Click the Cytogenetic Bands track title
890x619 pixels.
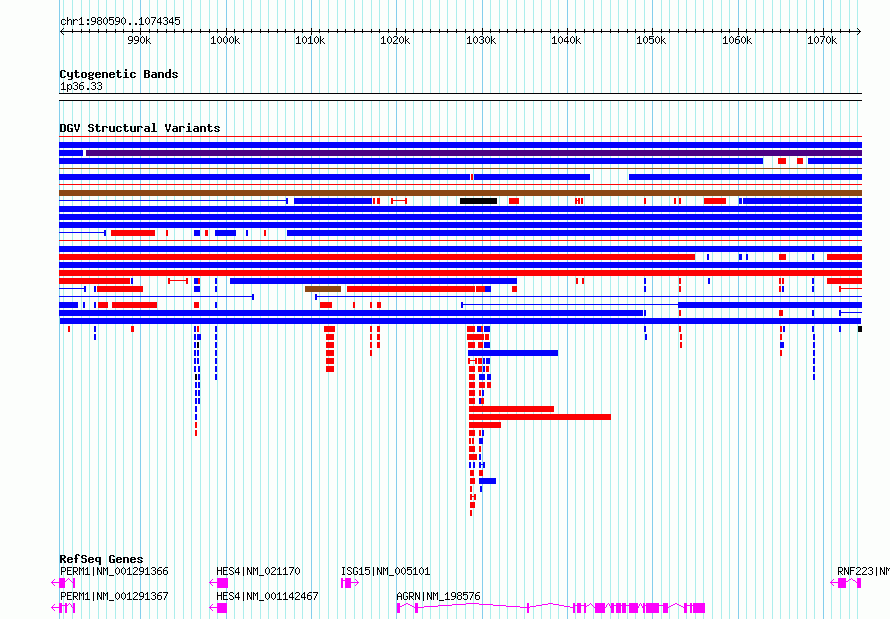tap(119, 74)
